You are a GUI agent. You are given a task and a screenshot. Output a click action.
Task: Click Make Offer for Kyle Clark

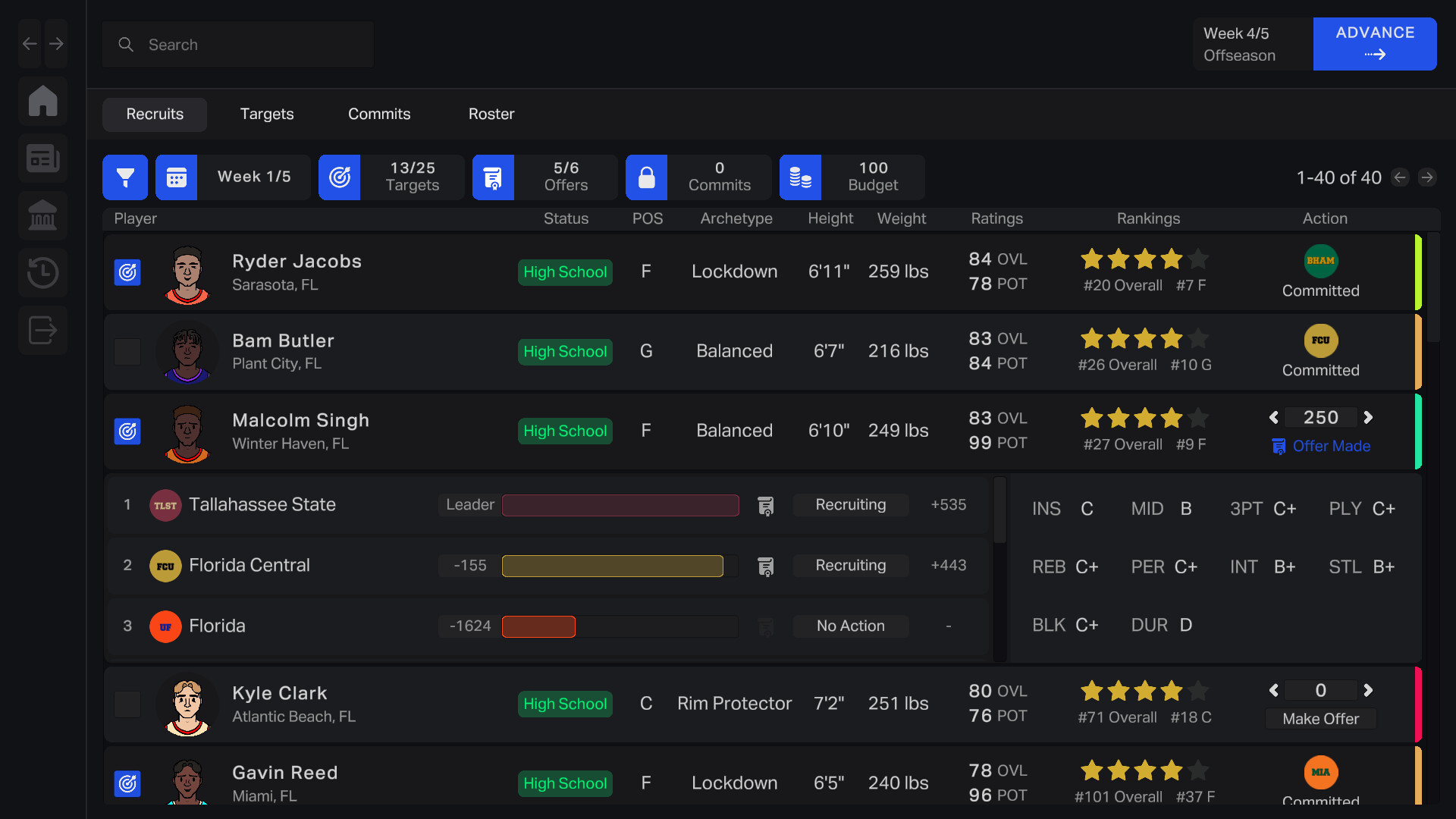(1320, 719)
